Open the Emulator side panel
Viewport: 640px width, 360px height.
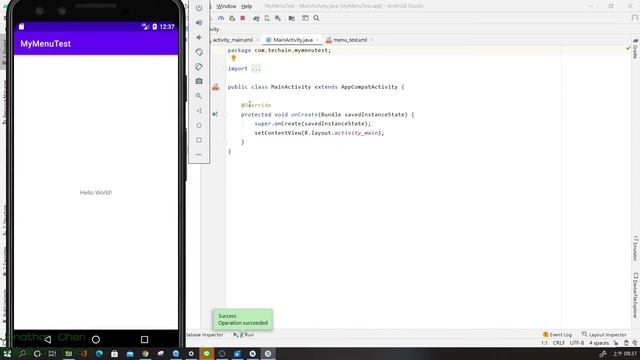(x=636, y=248)
